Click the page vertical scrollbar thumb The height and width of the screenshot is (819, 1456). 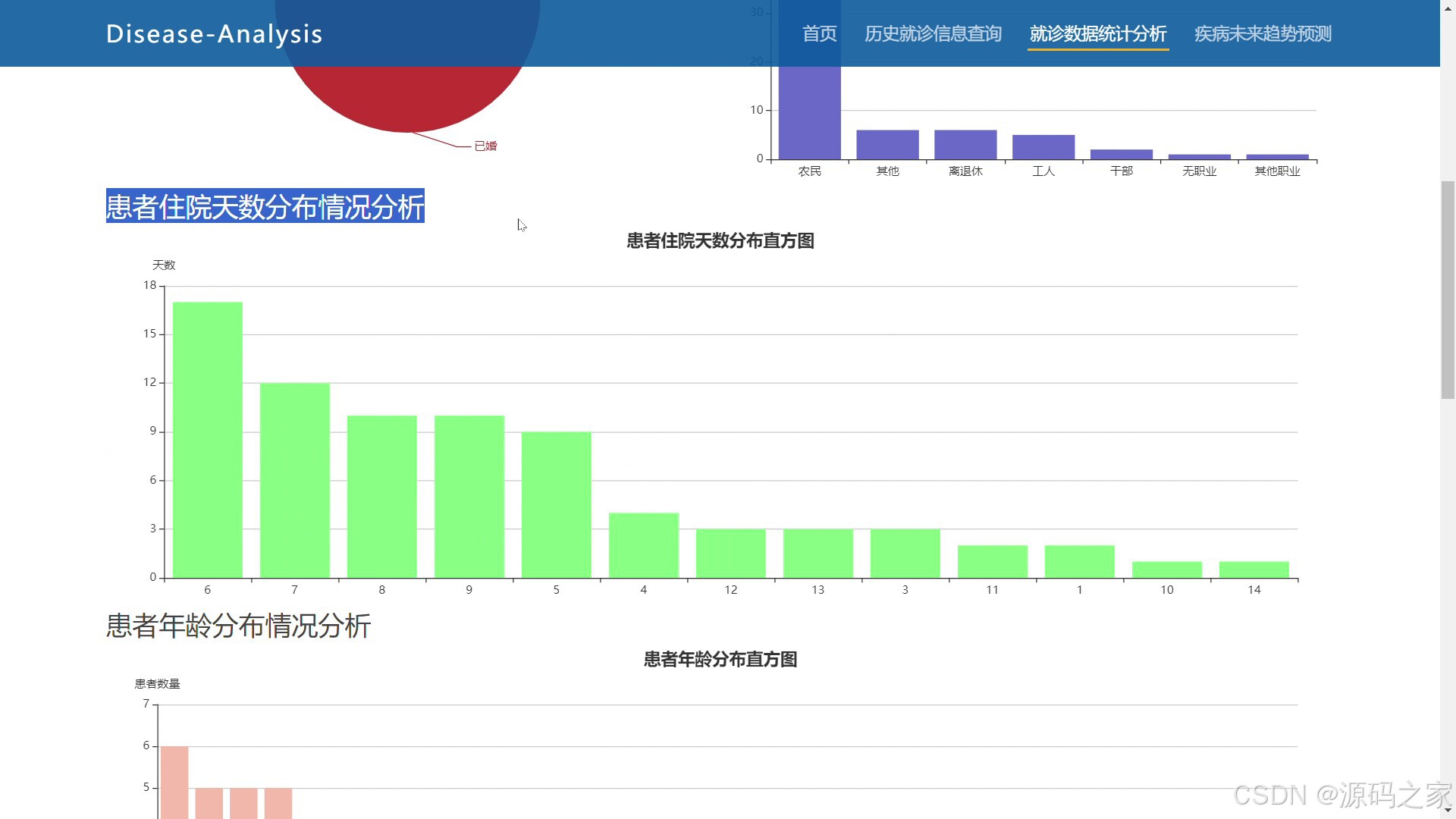tap(1448, 288)
